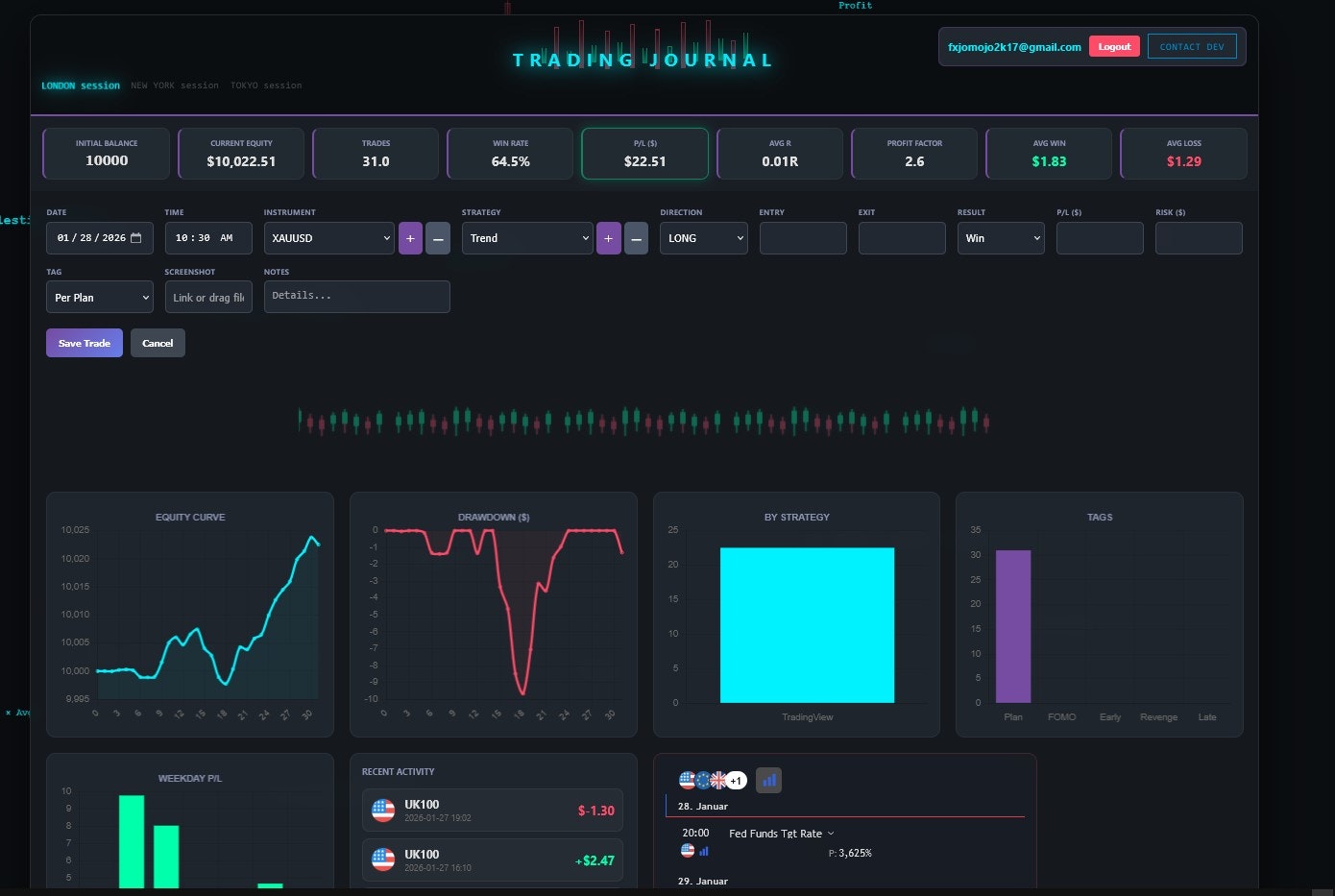The width and height of the screenshot is (1335, 896).
Task: Click the minus icon next to the XAUUSD instrument
Action: [x=438, y=237]
